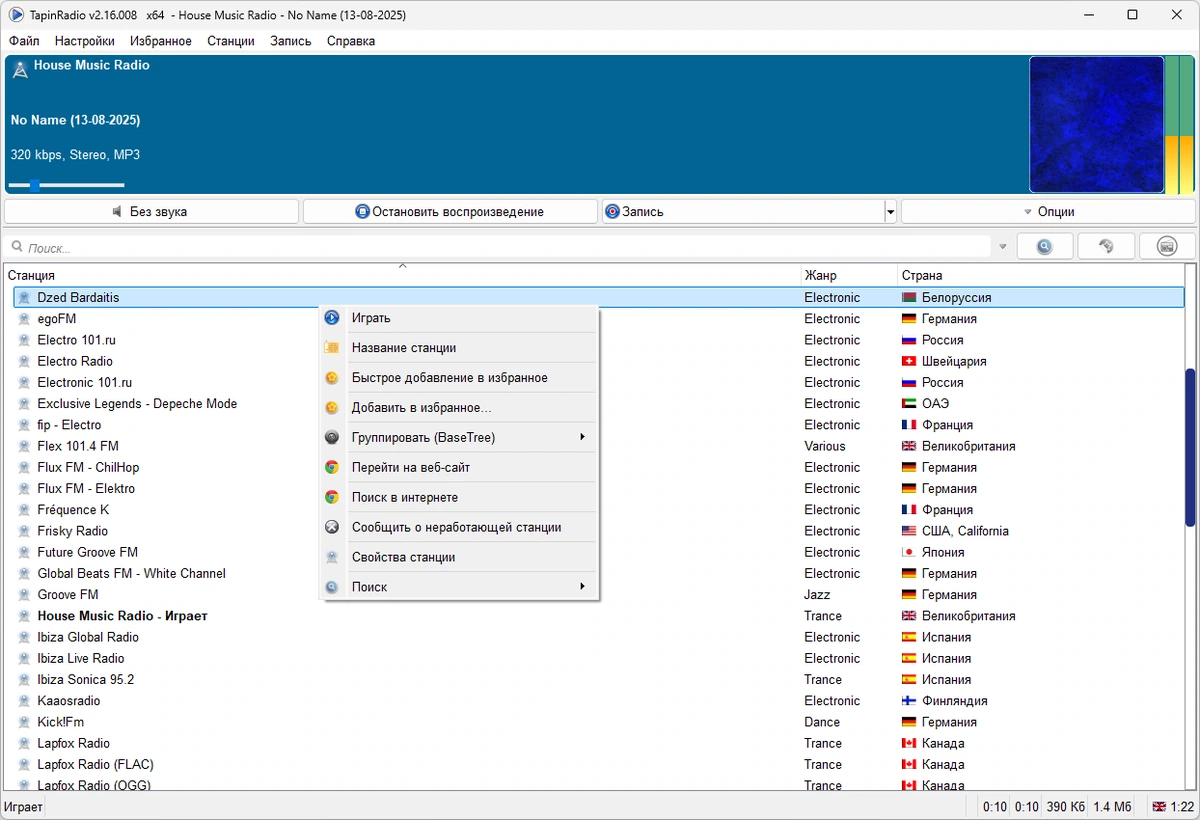
Task: Open the Станции menu
Action: [x=231, y=41]
